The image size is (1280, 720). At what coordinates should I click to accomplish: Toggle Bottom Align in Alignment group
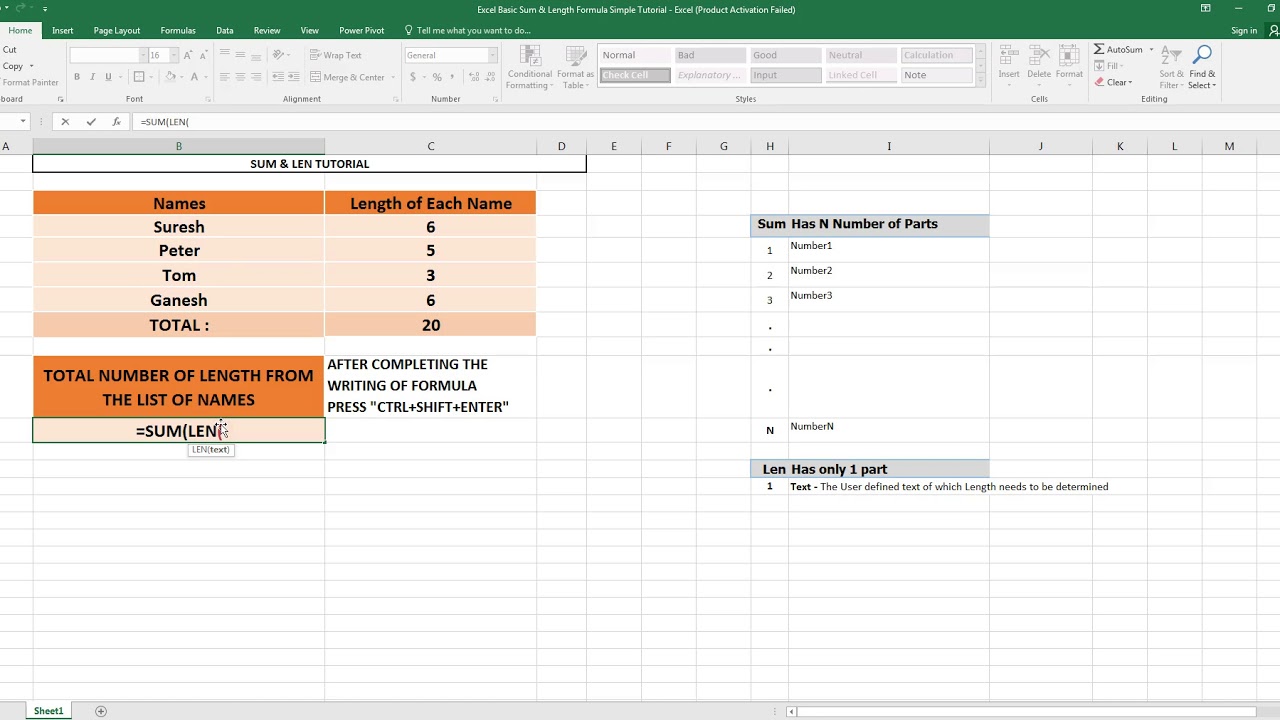coord(256,55)
